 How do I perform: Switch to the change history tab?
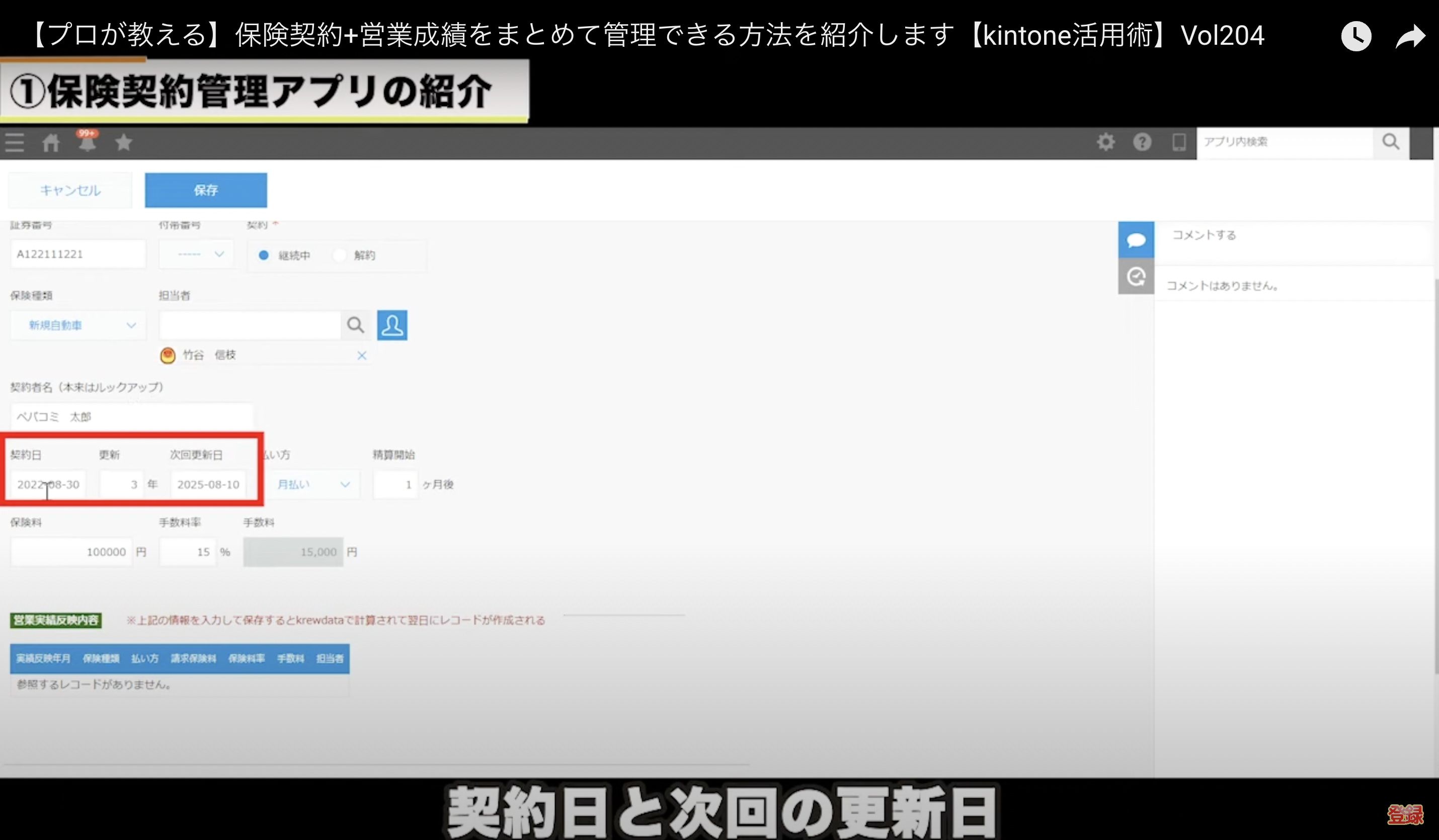point(1136,276)
